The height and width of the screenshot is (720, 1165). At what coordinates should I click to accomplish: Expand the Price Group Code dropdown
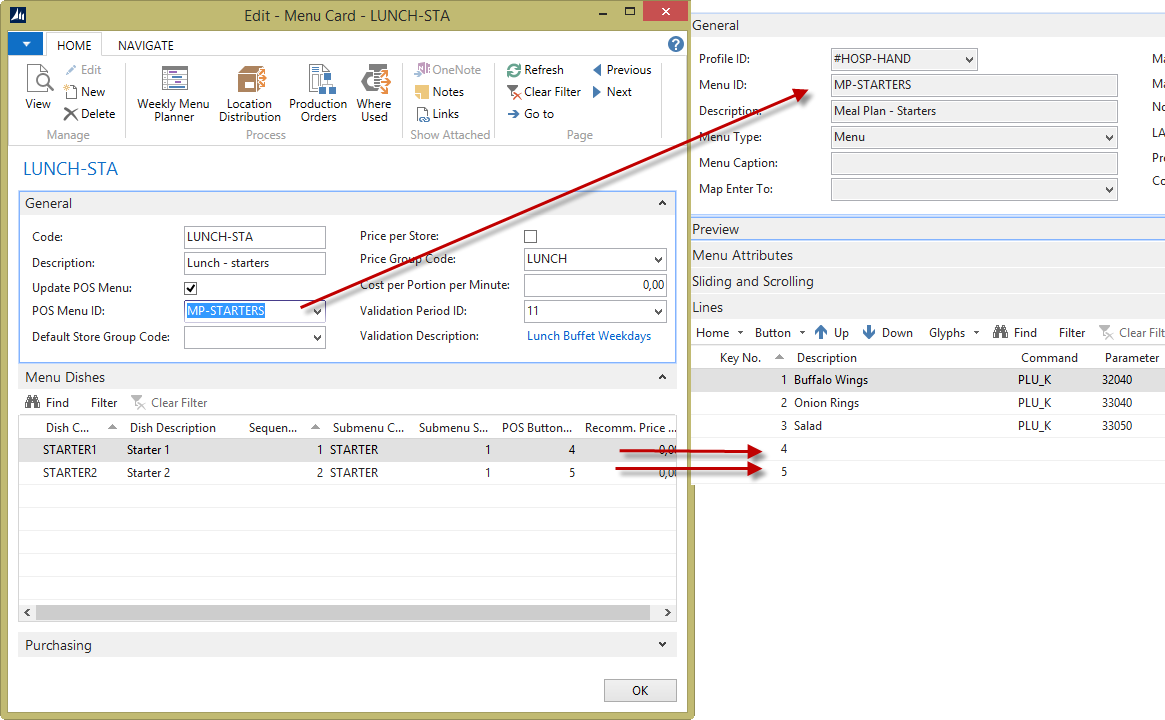[x=657, y=260]
